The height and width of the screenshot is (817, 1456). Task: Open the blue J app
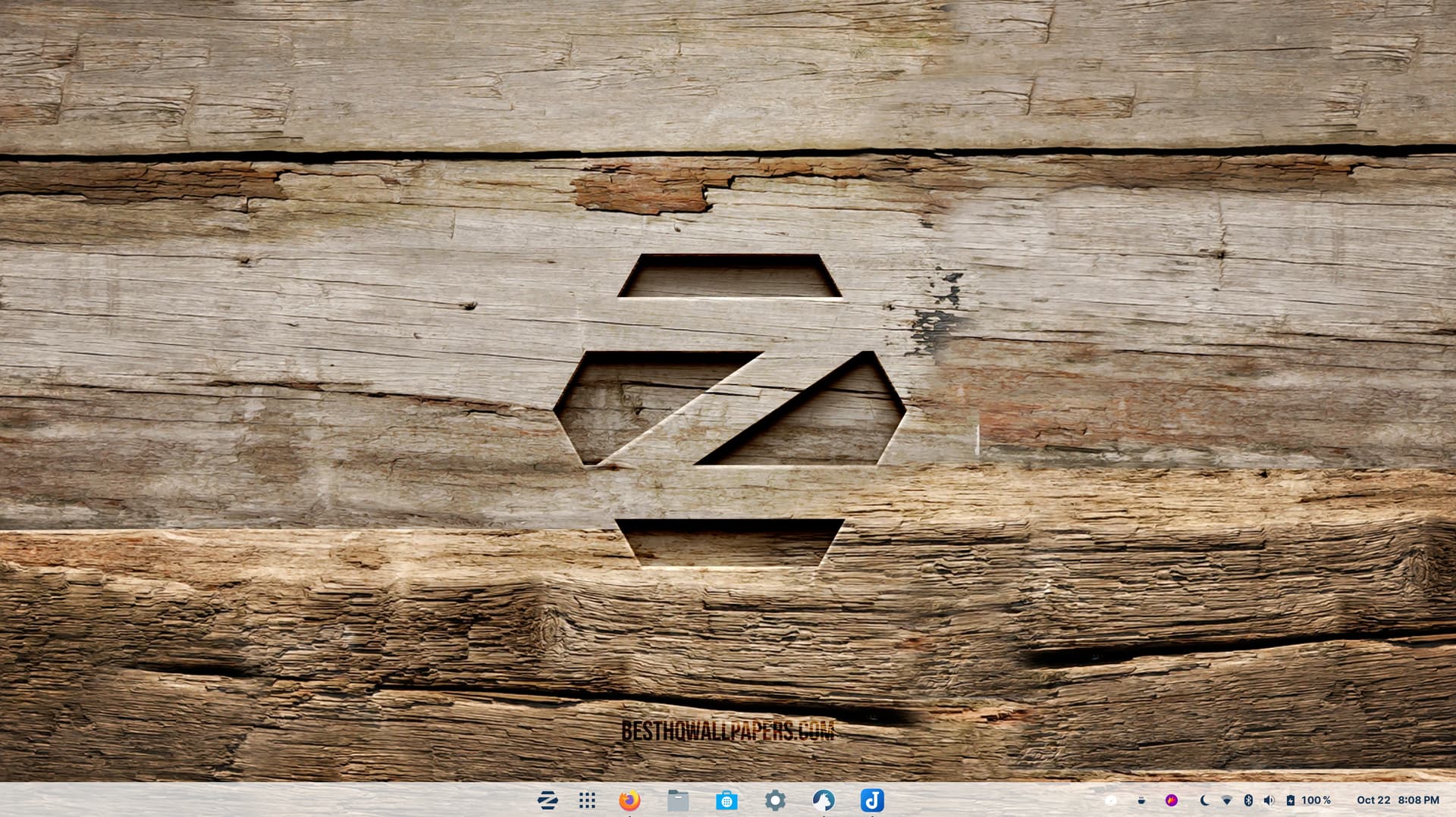pos(872,800)
